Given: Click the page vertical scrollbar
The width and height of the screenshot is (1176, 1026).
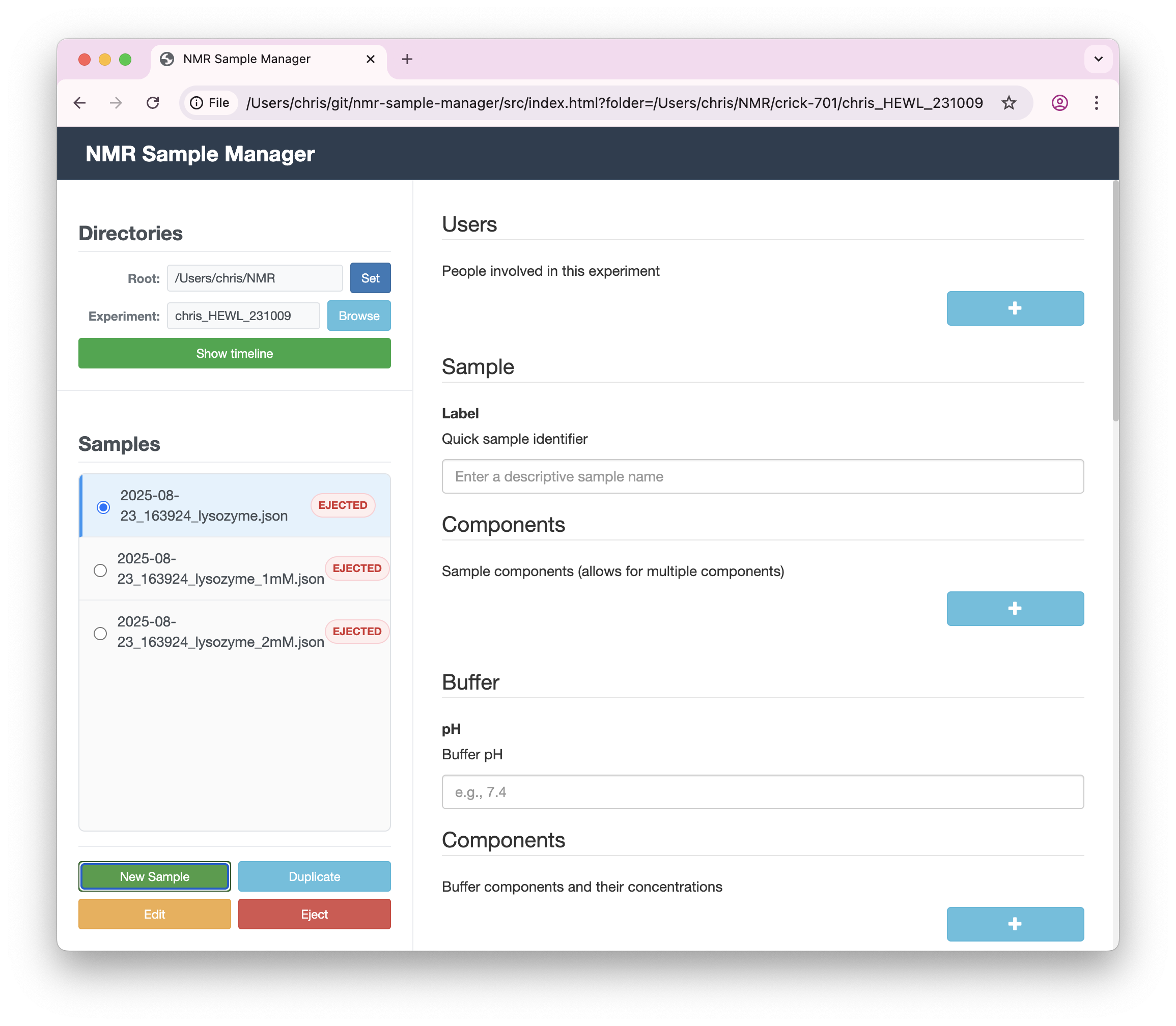Looking at the screenshot, I should 1115,302.
